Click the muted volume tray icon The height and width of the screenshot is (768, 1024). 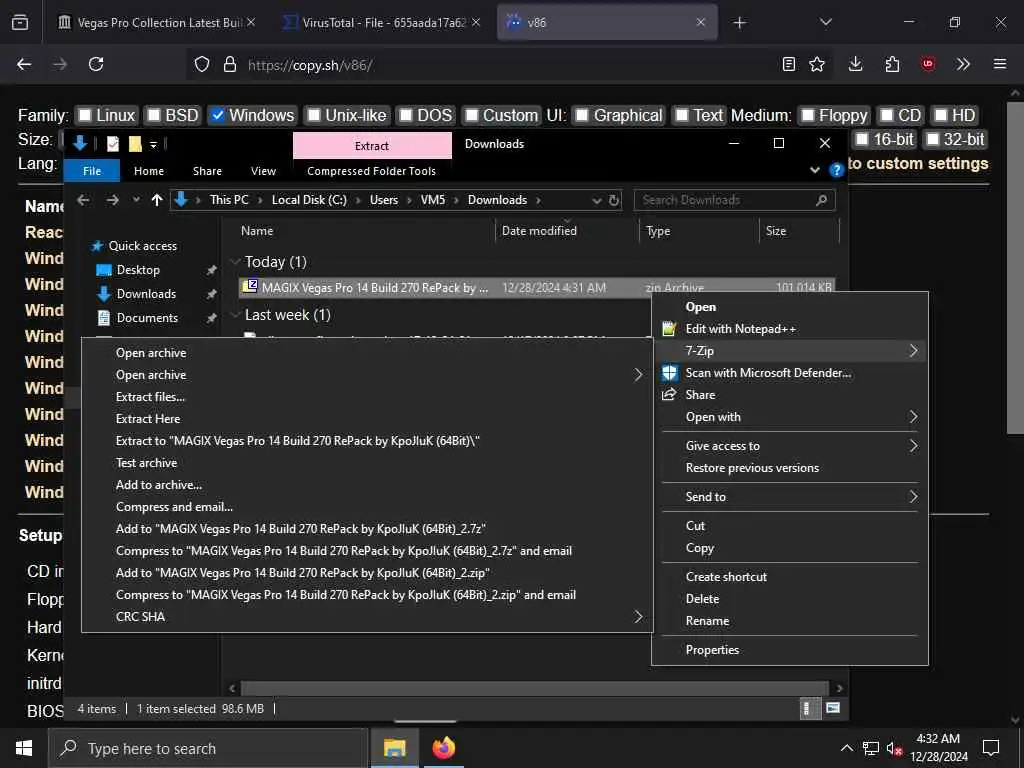(x=894, y=748)
